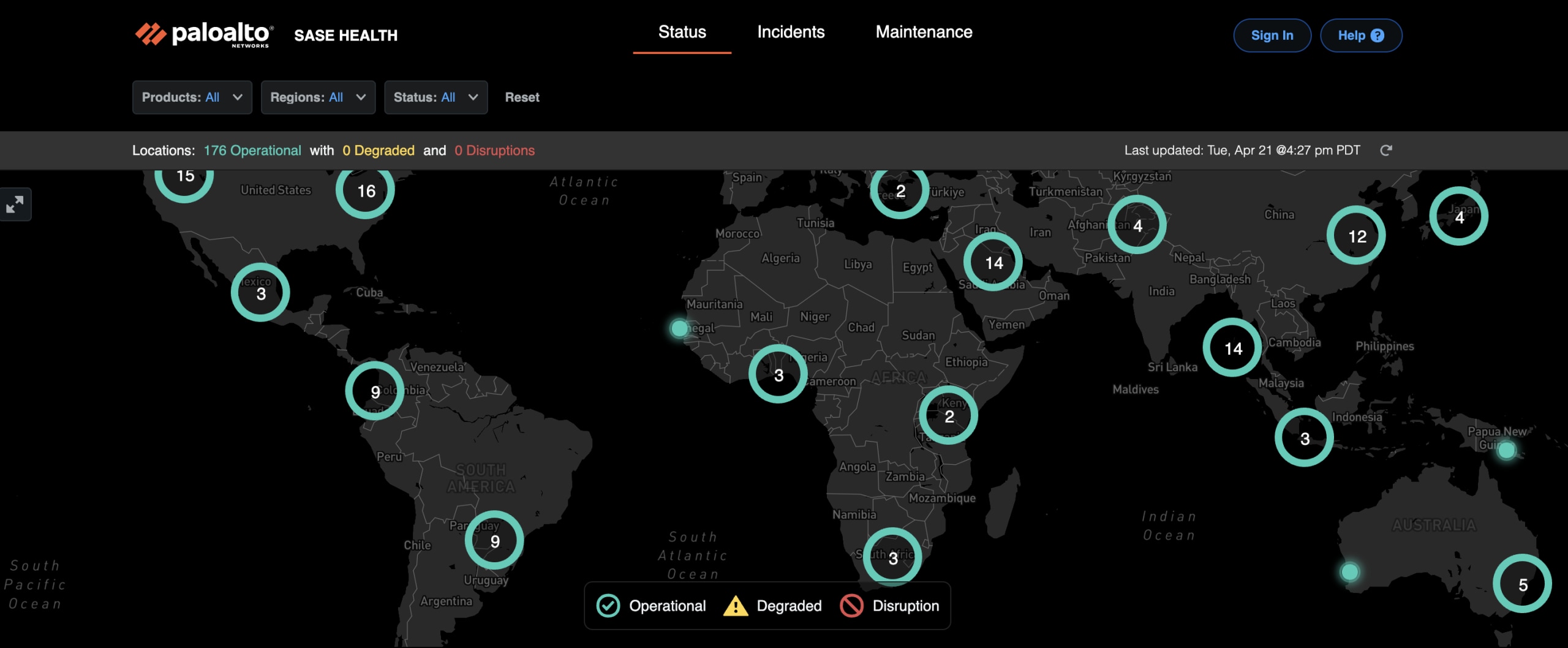1568x648 pixels.
Task: Click the Disruption prohibited legend icon
Action: 851,606
